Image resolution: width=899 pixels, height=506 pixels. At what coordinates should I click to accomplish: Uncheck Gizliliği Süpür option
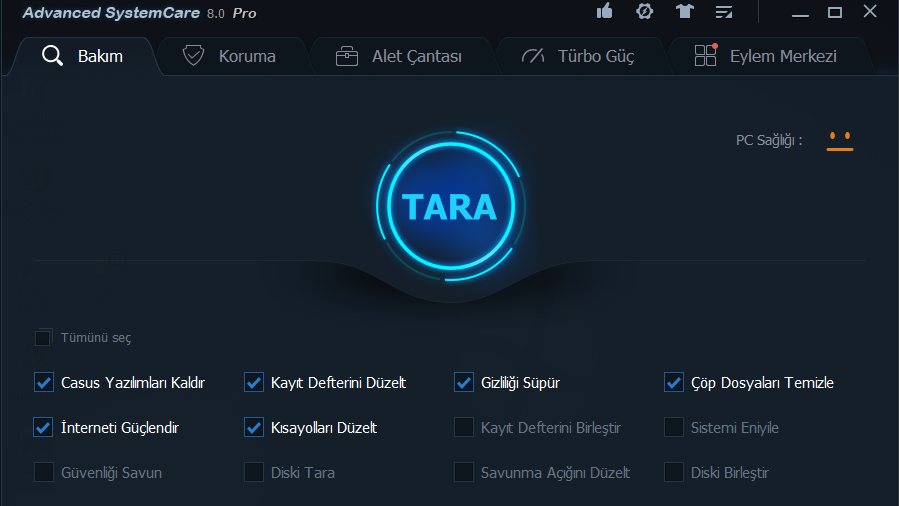click(x=463, y=382)
